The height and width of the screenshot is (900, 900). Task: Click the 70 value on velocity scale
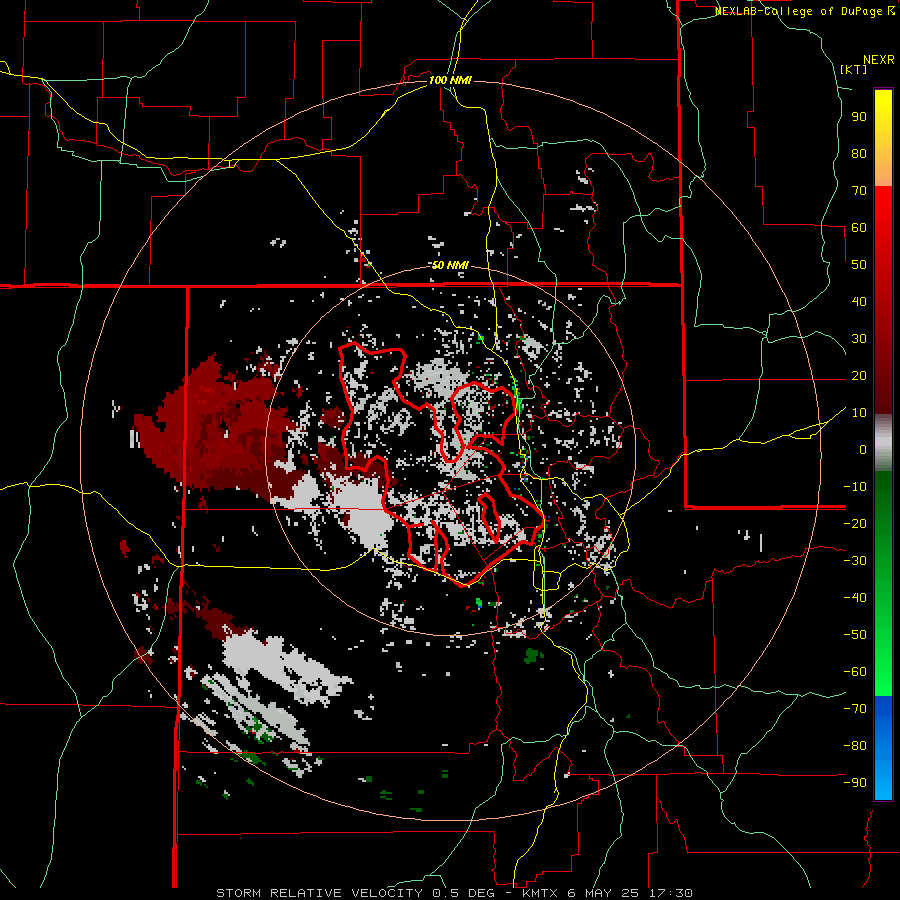(859, 191)
